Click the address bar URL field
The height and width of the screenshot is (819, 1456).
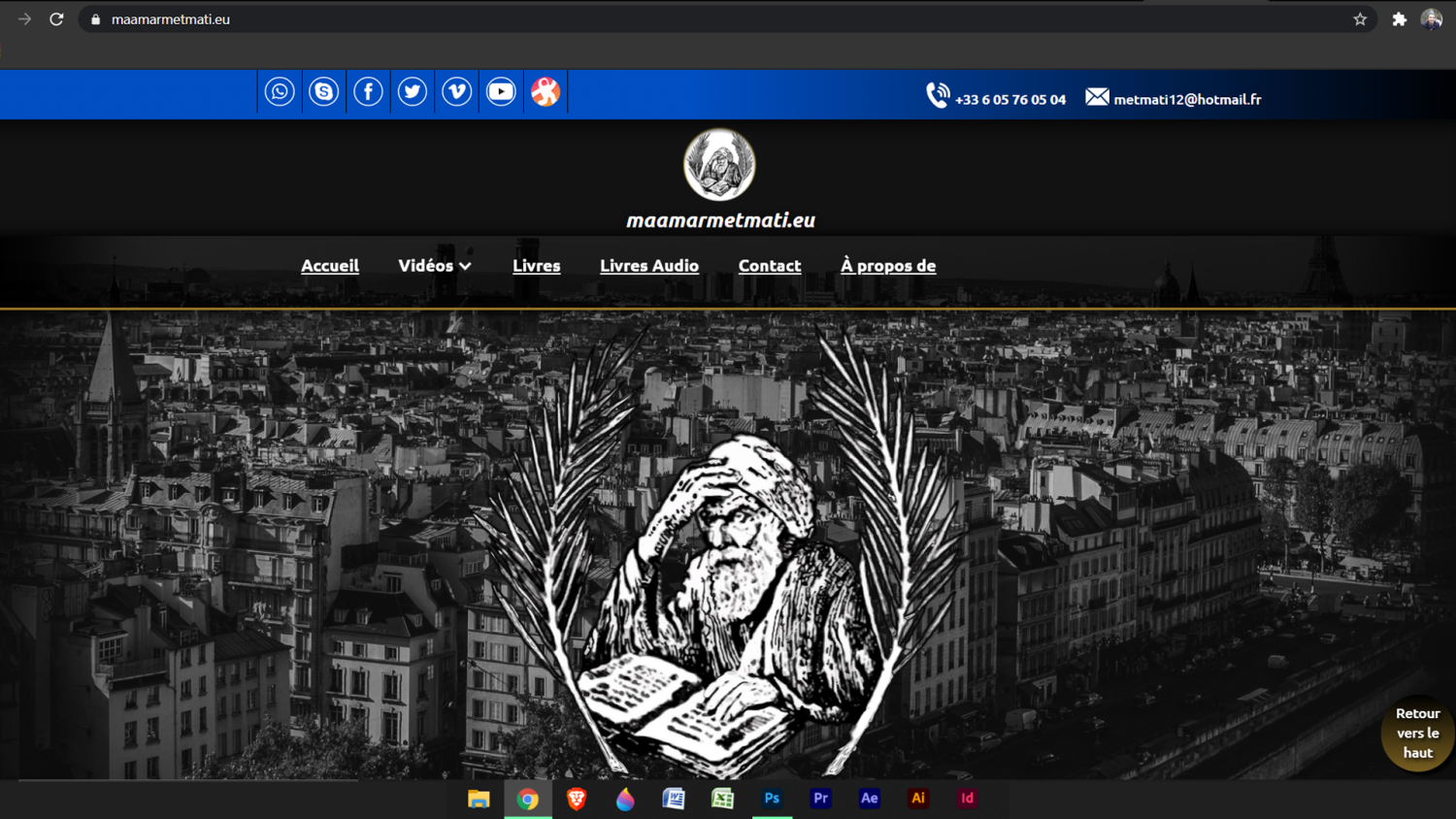728,19
